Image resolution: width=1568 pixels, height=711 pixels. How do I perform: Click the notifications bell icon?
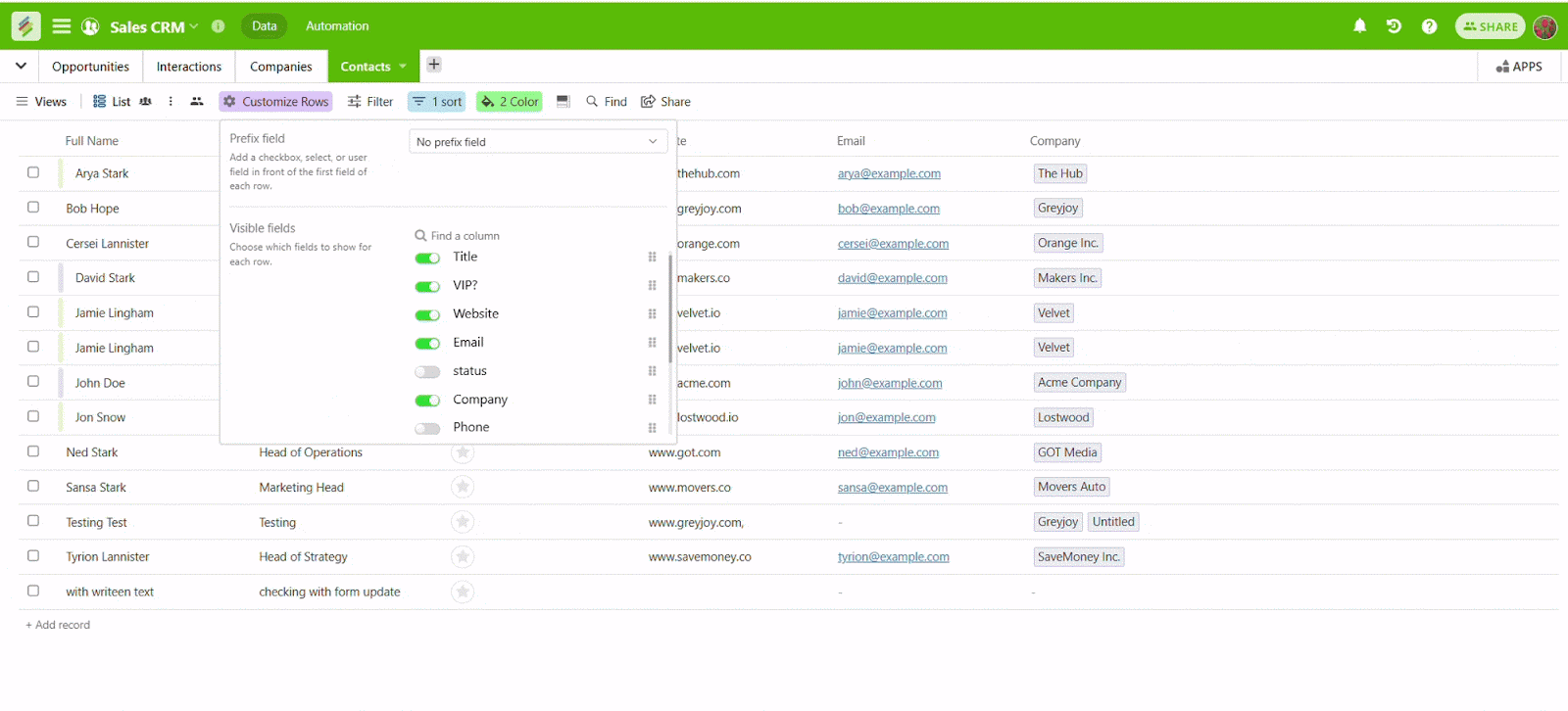tap(1359, 26)
